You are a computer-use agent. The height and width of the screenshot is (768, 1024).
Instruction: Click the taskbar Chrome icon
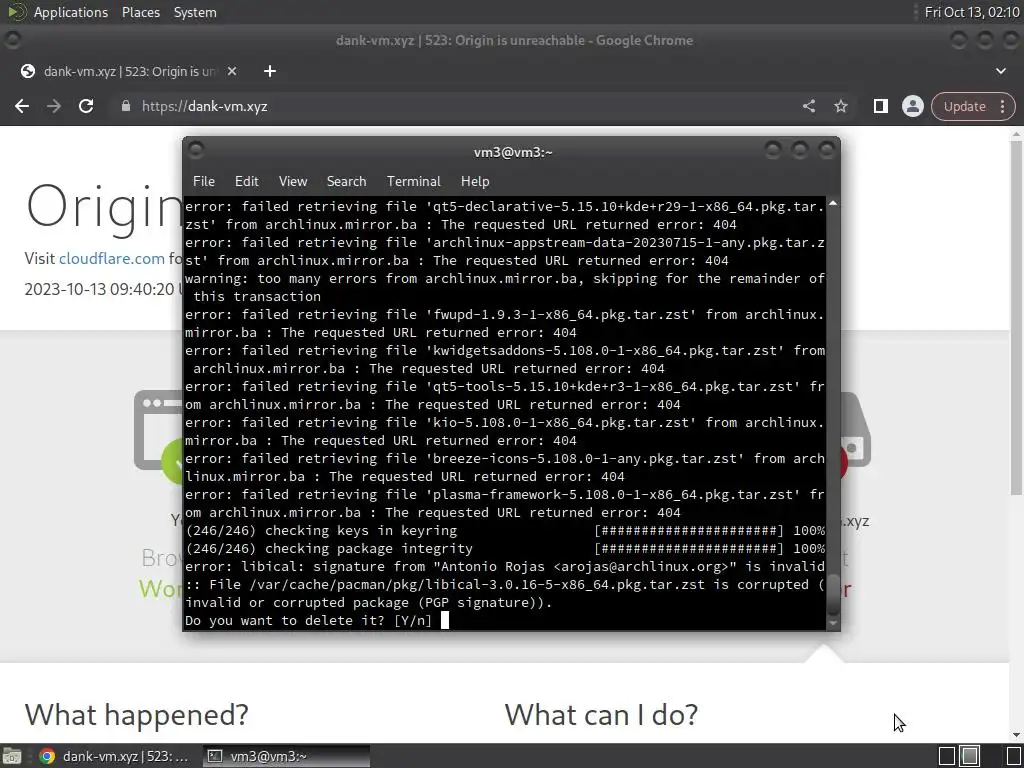[47, 756]
